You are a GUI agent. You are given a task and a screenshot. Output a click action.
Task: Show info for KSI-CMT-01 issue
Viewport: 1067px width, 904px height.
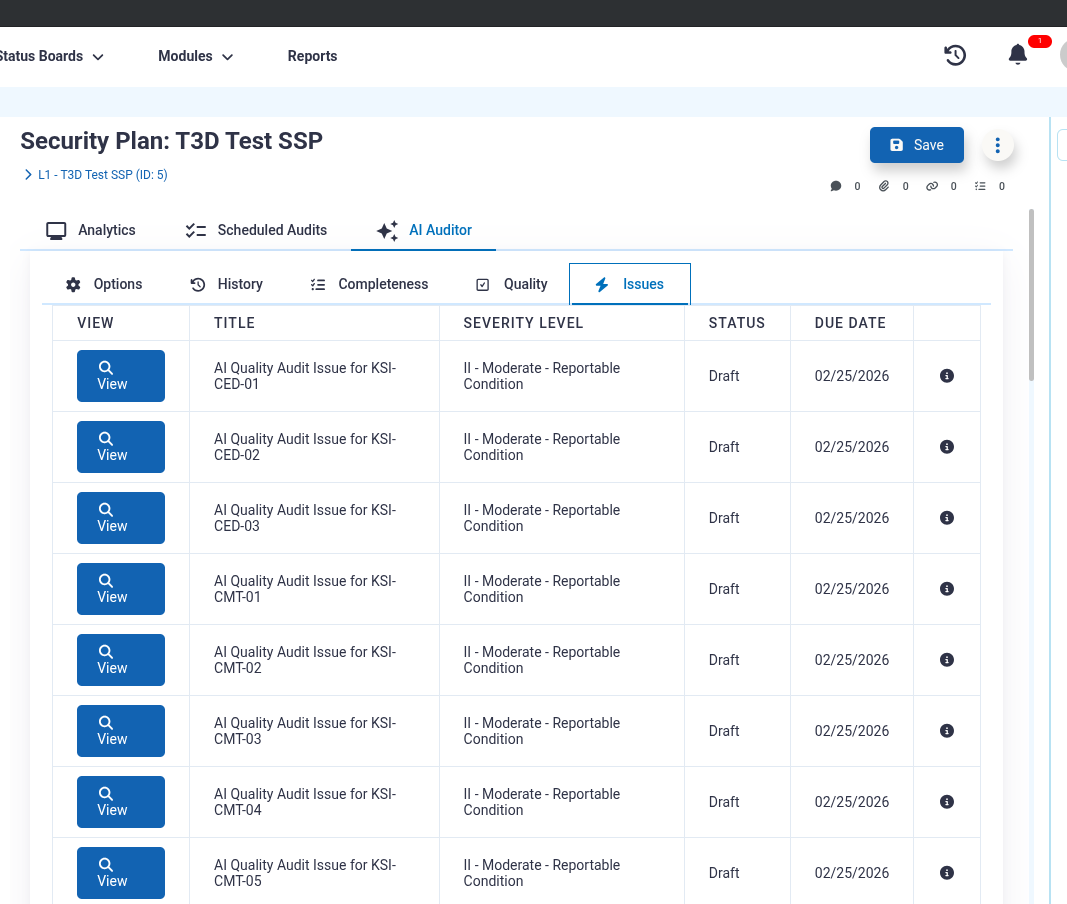click(x=947, y=589)
